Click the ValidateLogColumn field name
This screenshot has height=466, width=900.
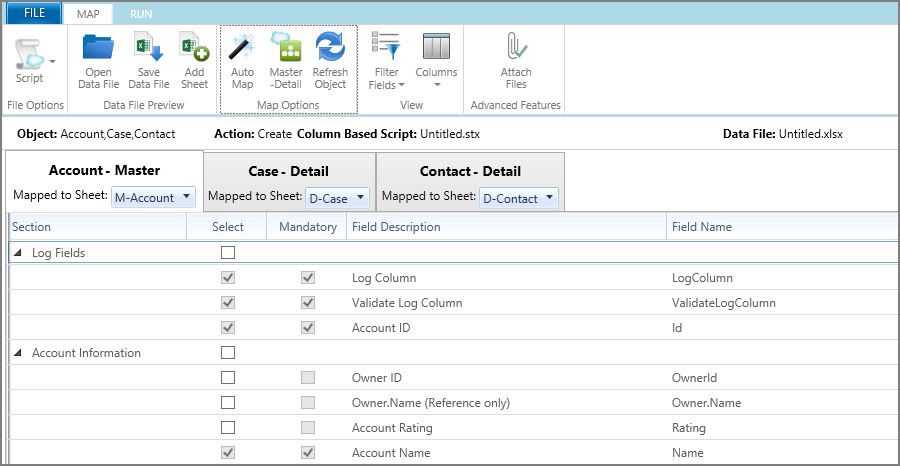[x=724, y=303]
